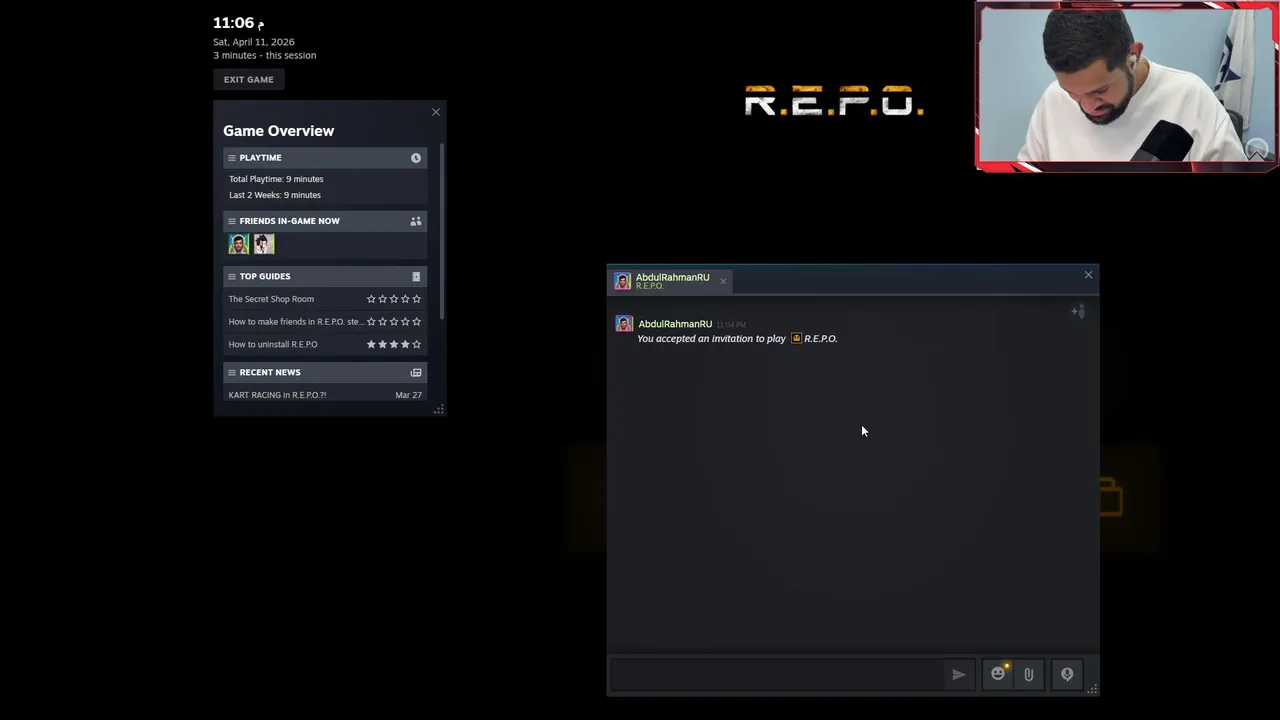Click the attachment paperclip icon
The image size is (1280, 720).
tap(1028, 675)
